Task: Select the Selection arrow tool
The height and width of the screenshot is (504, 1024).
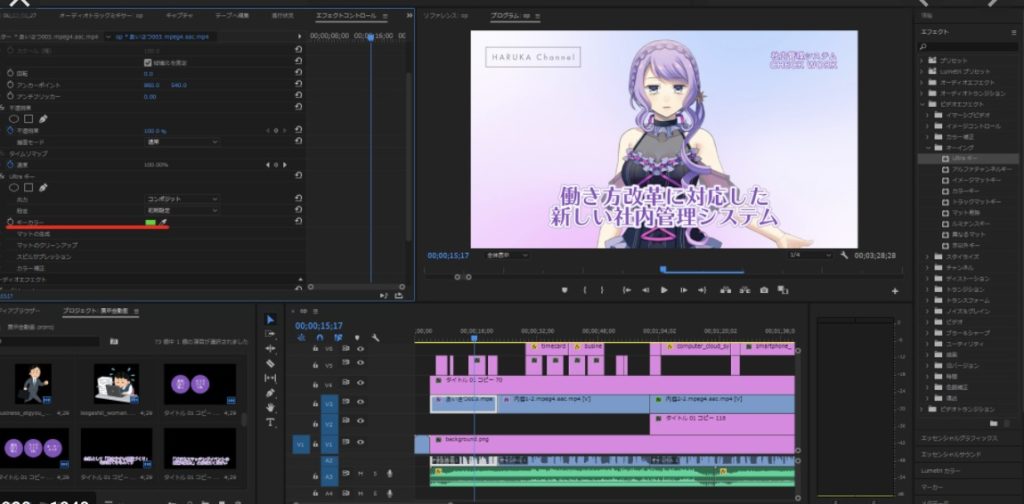Action: pyautogui.click(x=270, y=319)
